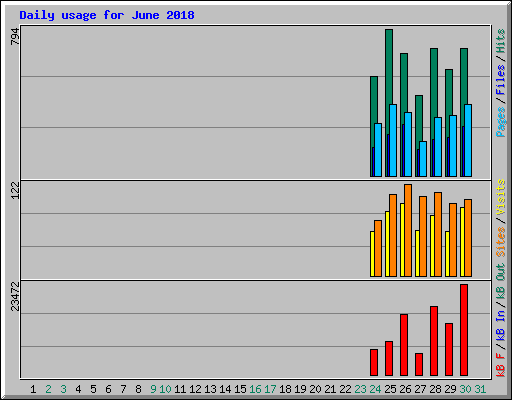This screenshot has width=512, height=400.
Task: Click day 22 on the x-axis
Action: (345, 389)
